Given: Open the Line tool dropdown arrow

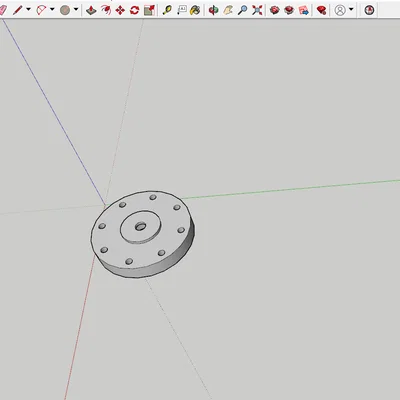Looking at the screenshot, I should [28, 9].
